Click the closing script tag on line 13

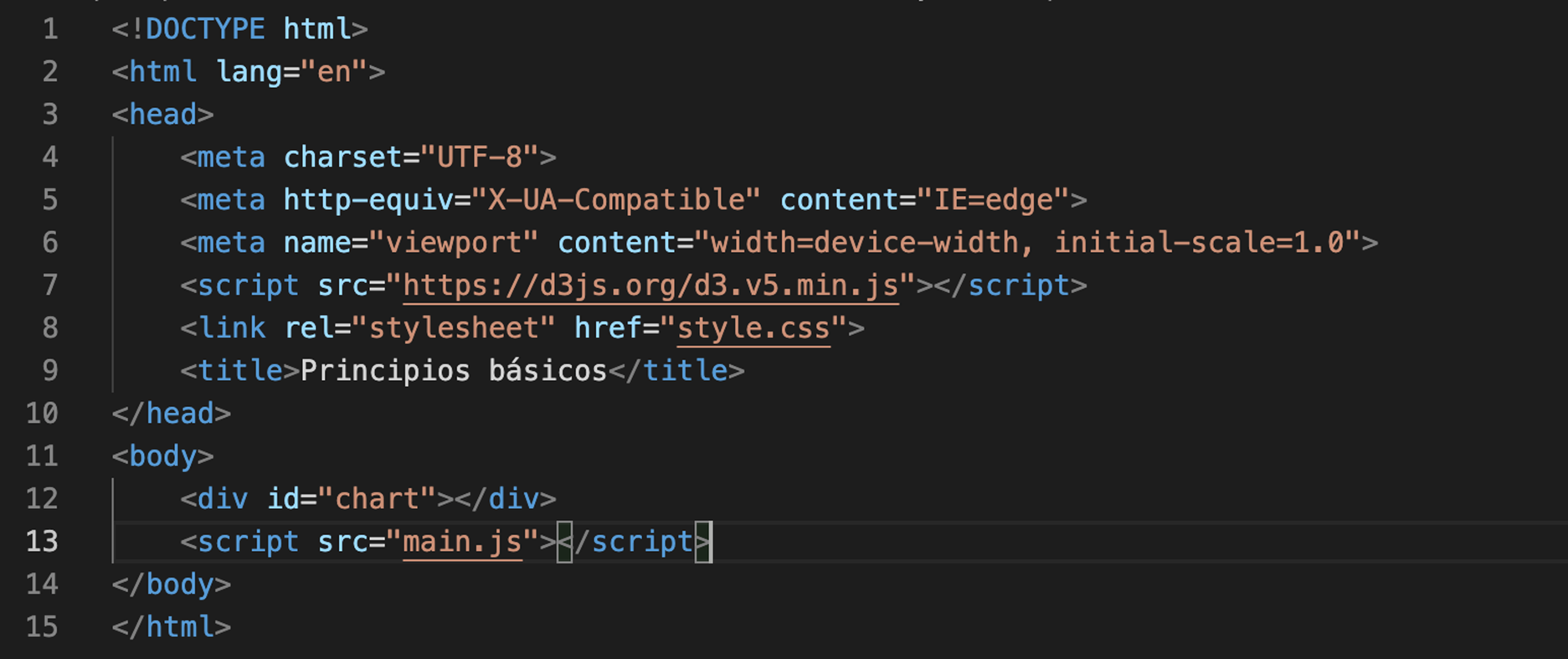point(634,542)
